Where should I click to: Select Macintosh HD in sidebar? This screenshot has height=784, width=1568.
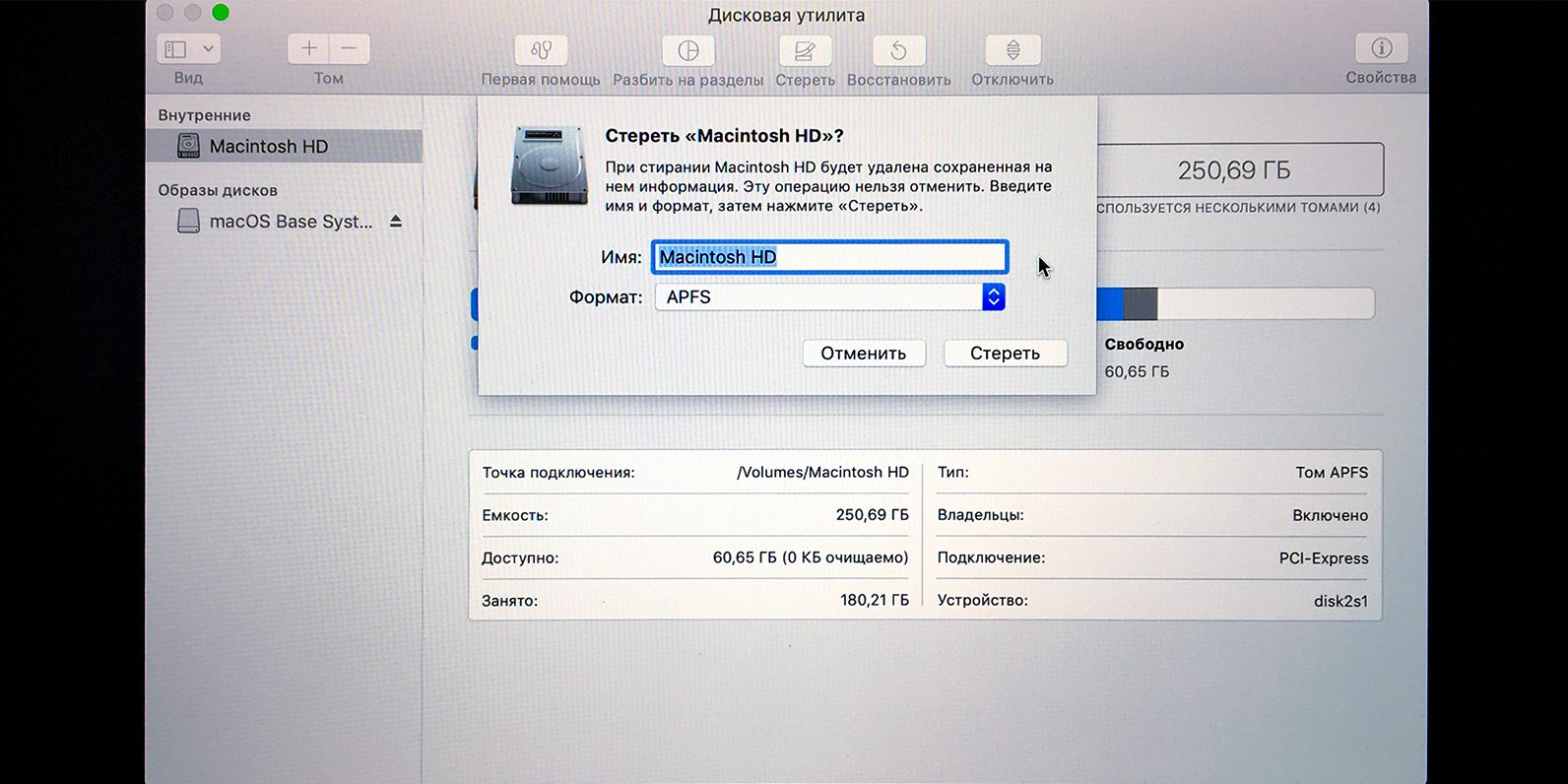coord(284,146)
